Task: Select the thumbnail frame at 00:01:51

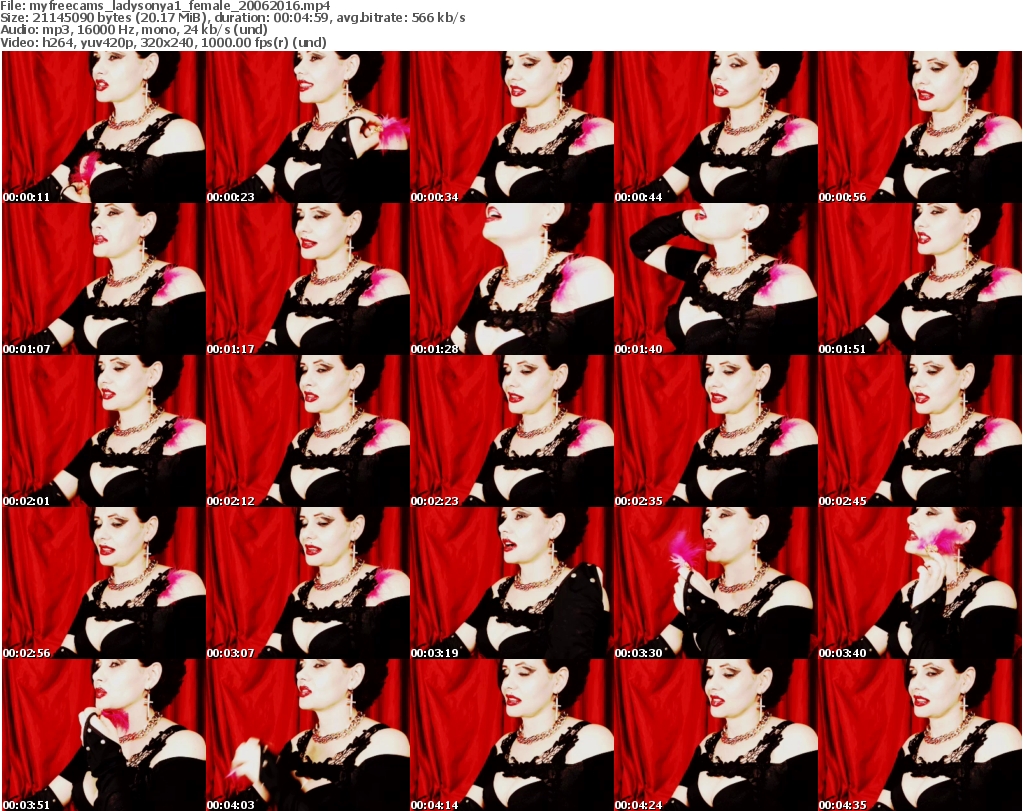Action: (x=920, y=279)
